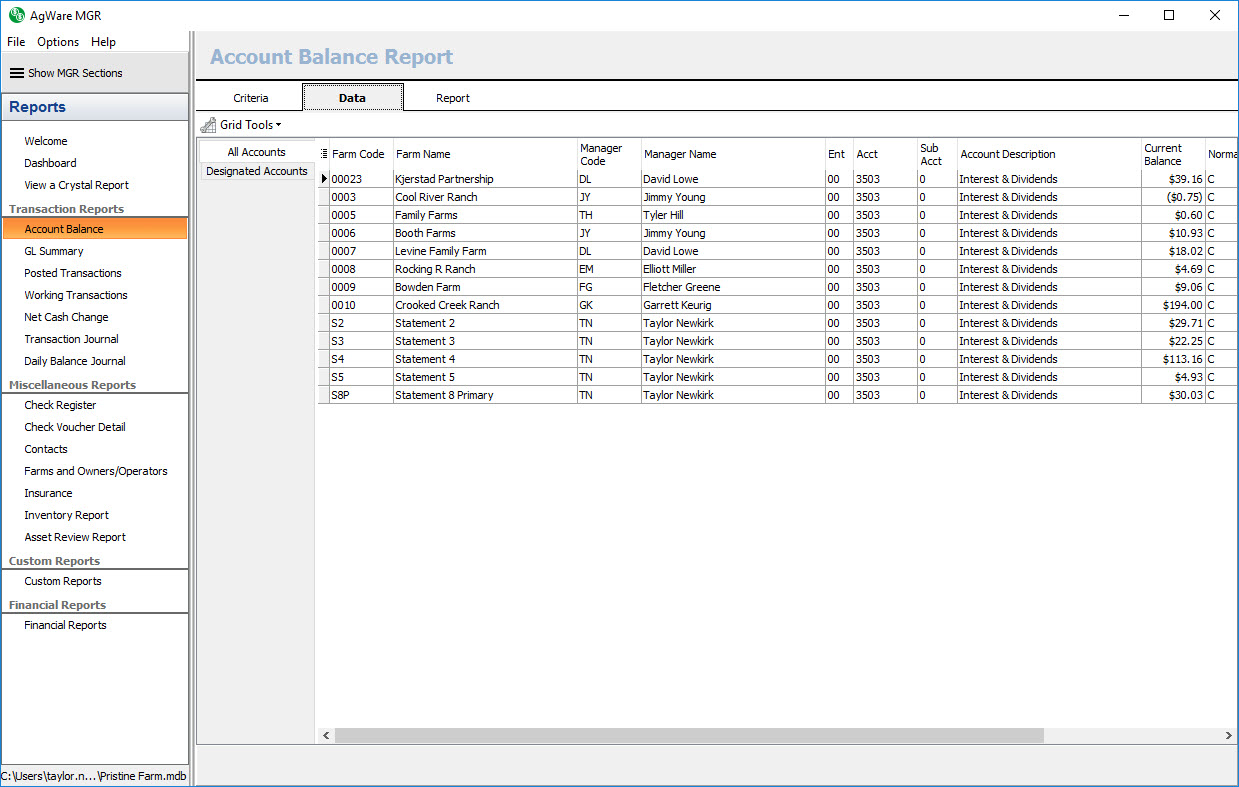Select the Designated Accounts tab
This screenshot has width=1239, height=787.
click(257, 171)
